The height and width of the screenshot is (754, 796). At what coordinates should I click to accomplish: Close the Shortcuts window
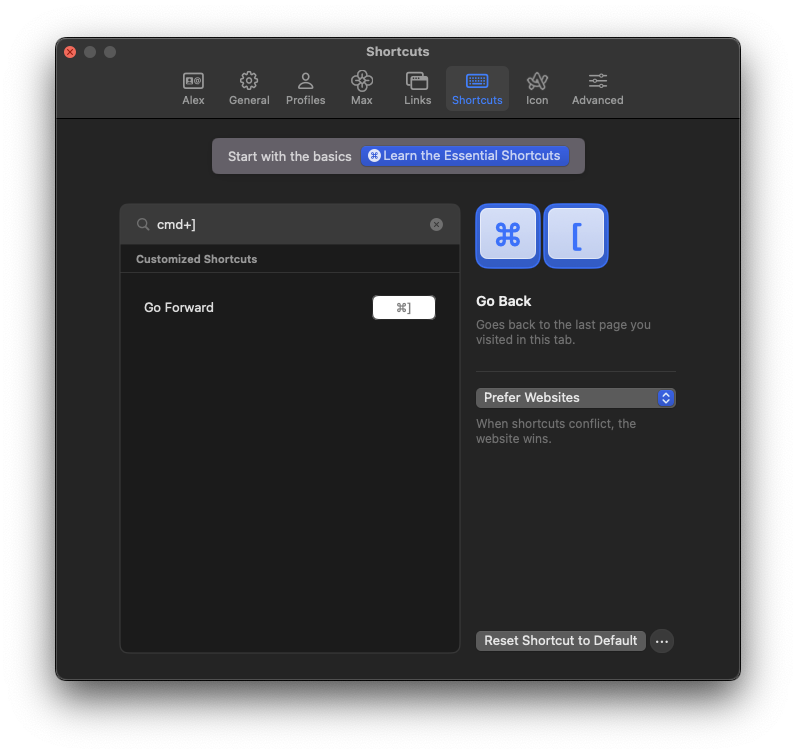click(x=70, y=52)
